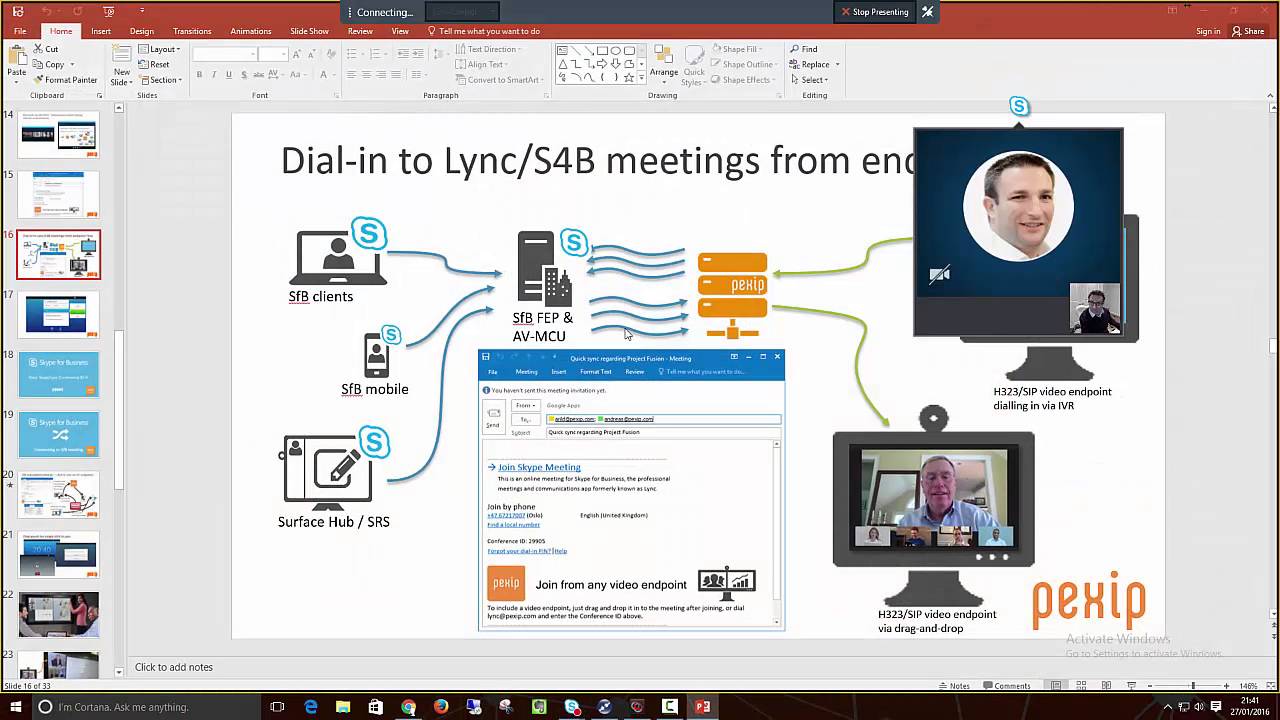Image resolution: width=1280 pixels, height=720 pixels.
Task: Click Clear All Formatting icon
Action: click(x=330, y=54)
